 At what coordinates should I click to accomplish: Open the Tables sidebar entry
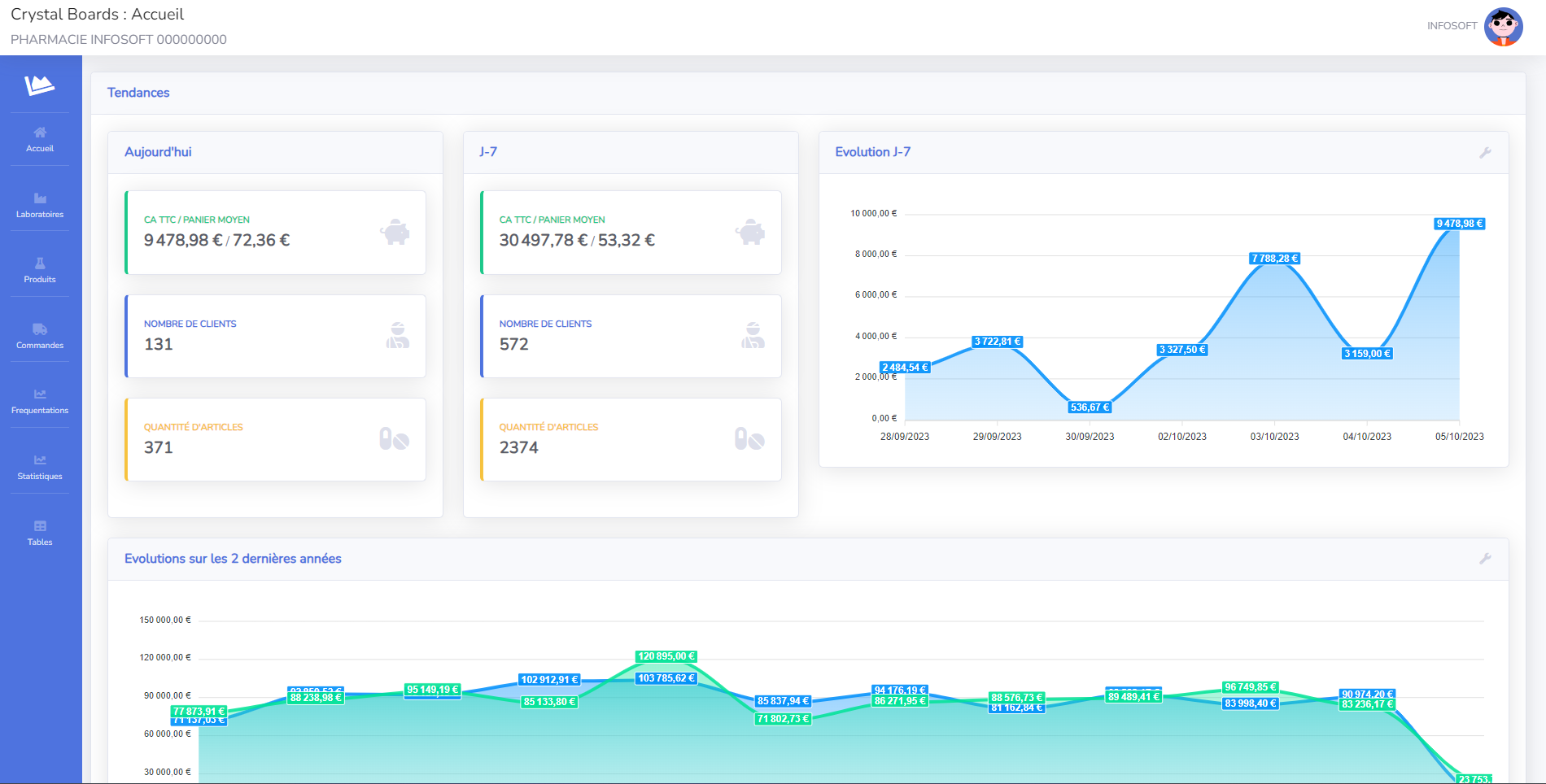click(x=40, y=534)
